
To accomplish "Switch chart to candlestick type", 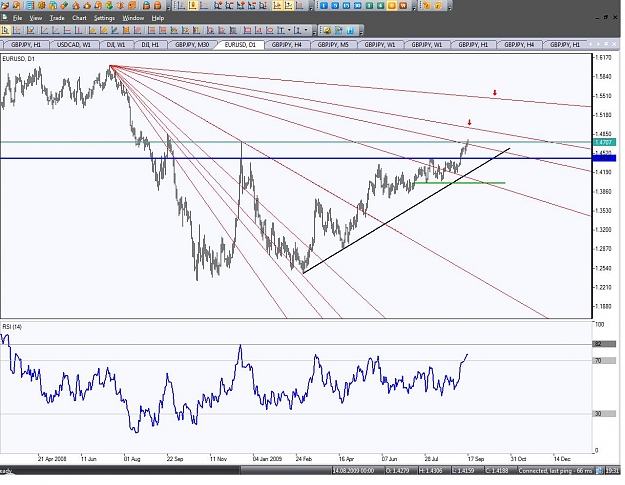I will point(193,6).
